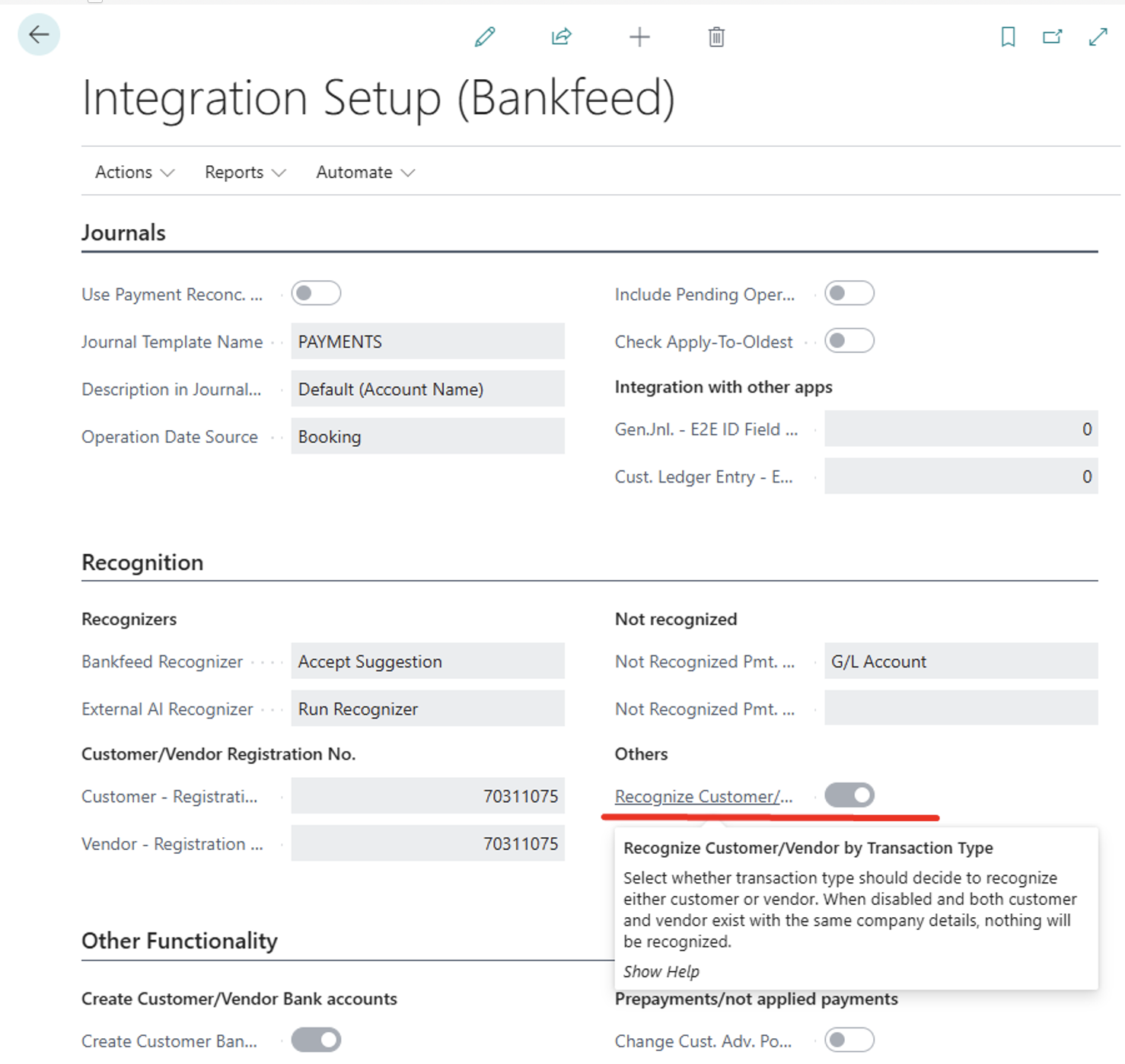Click Create Customer/Vendor Bank accounts heading

pyautogui.click(x=239, y=999)
